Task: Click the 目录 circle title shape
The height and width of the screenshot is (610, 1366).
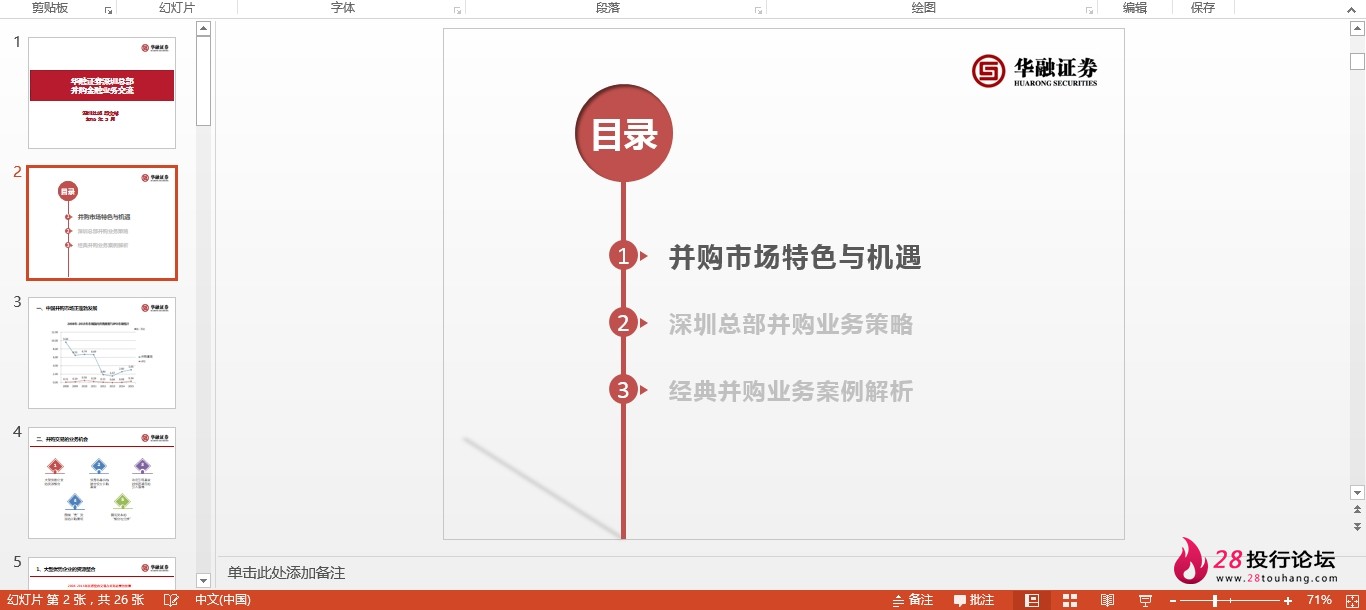Action: (x=623, y=134)
